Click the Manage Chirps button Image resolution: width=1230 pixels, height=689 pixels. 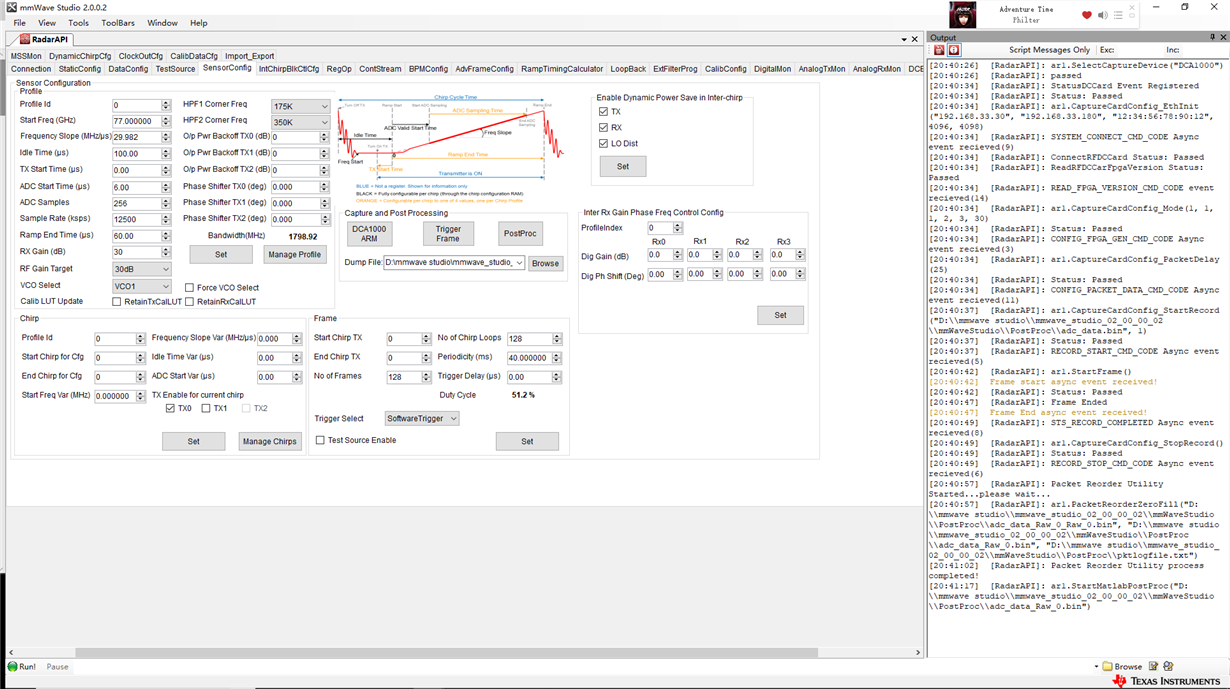click(270, 441)
